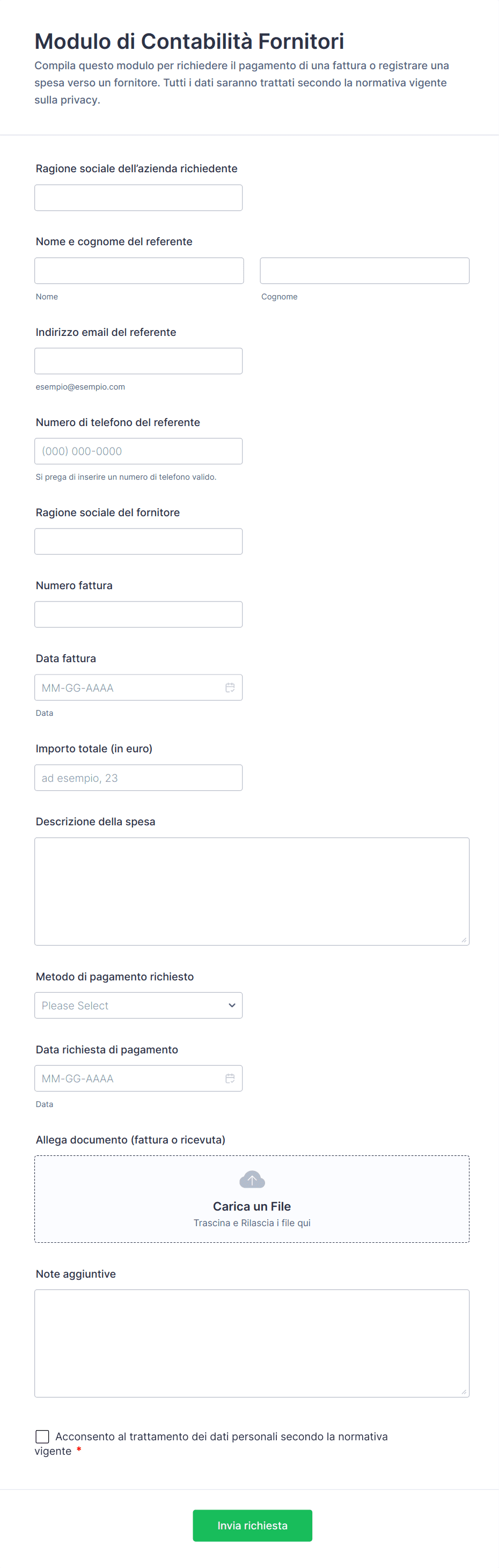
Task: Click the Numero fattura text field
Action: coord(138,614)
